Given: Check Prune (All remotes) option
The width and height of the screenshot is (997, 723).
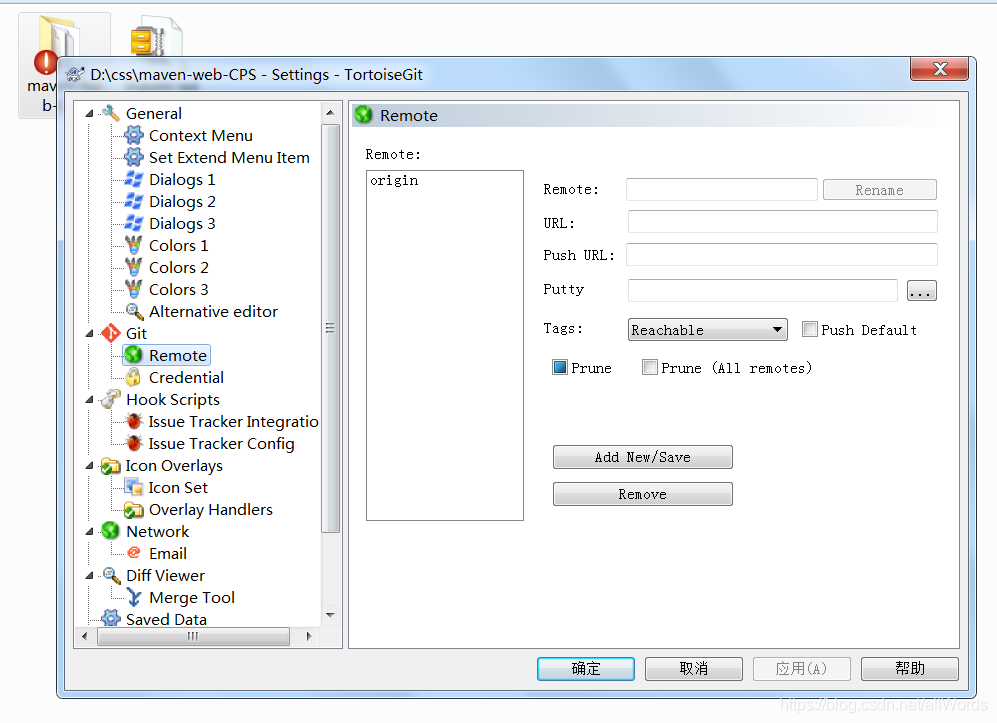Looking at the screenshot, I should (649, 367).
